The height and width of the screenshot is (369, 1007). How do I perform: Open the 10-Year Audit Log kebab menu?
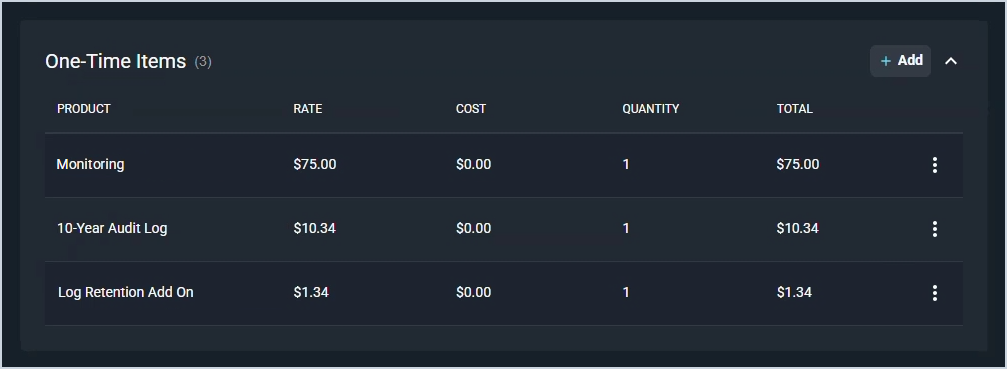934,229
